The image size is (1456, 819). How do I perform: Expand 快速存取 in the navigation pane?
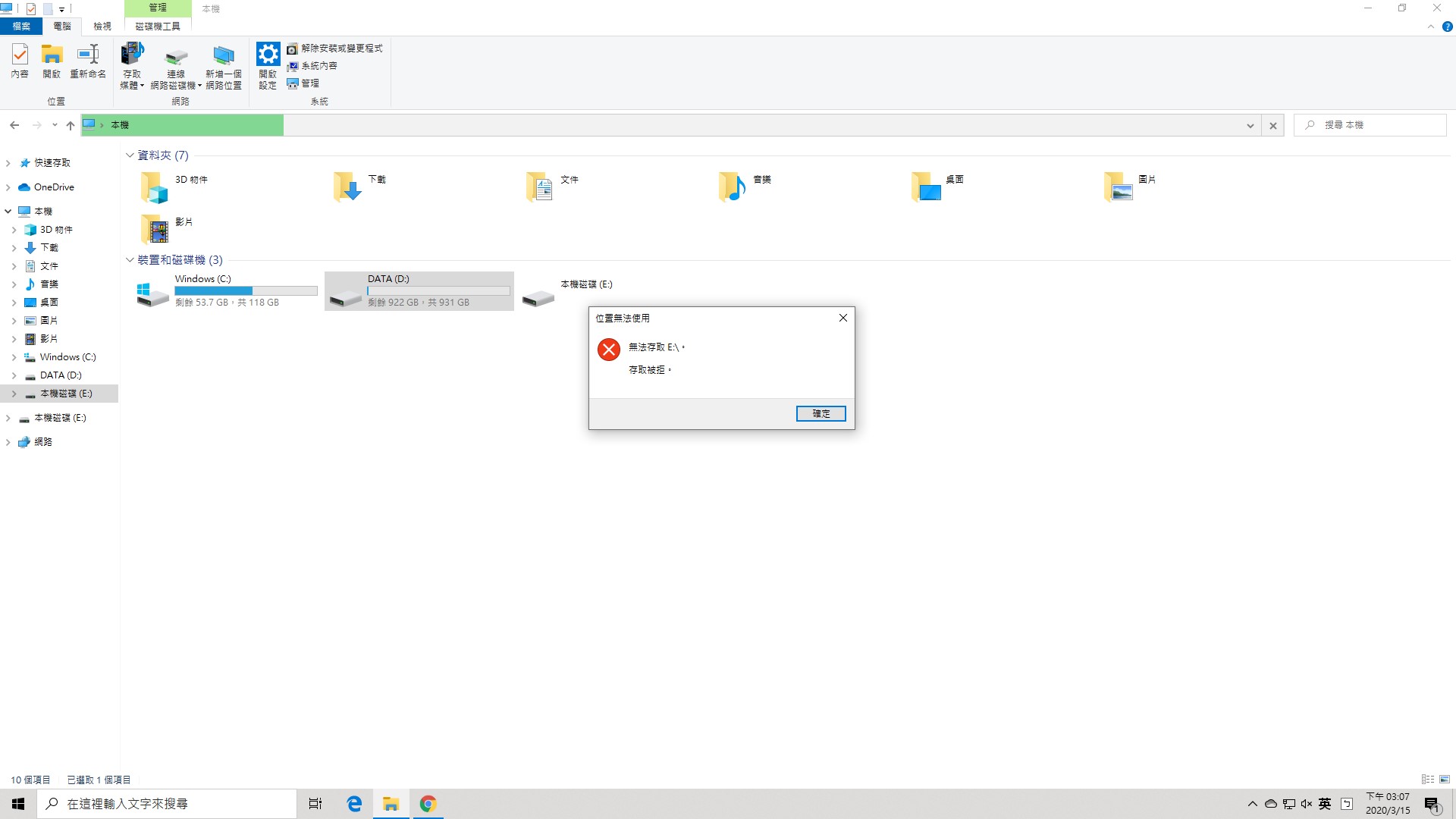click(8, 163)
